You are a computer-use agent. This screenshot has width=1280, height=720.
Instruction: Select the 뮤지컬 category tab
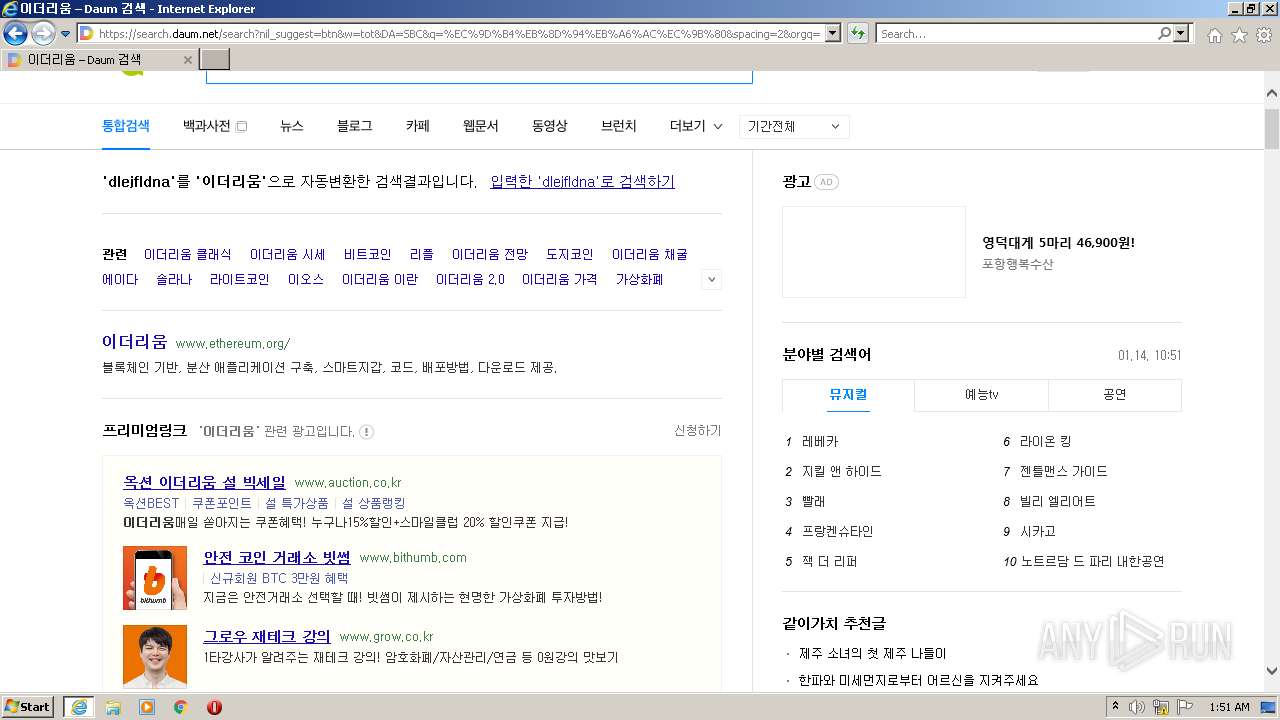coord(848,395)
